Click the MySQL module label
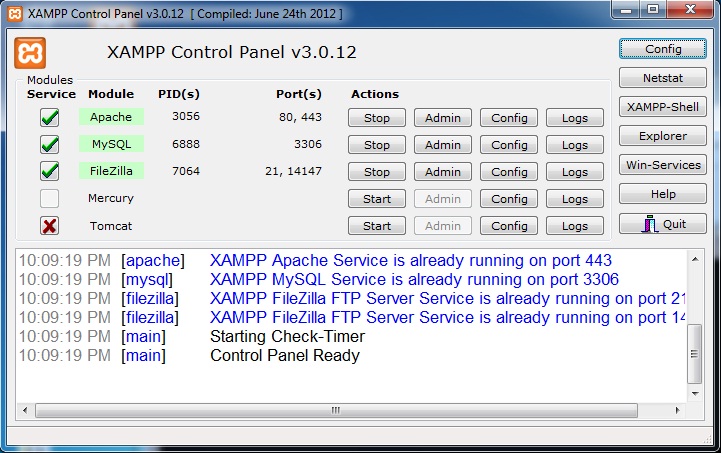The height and width of the screenshot is (453, 721). (111, 144)
